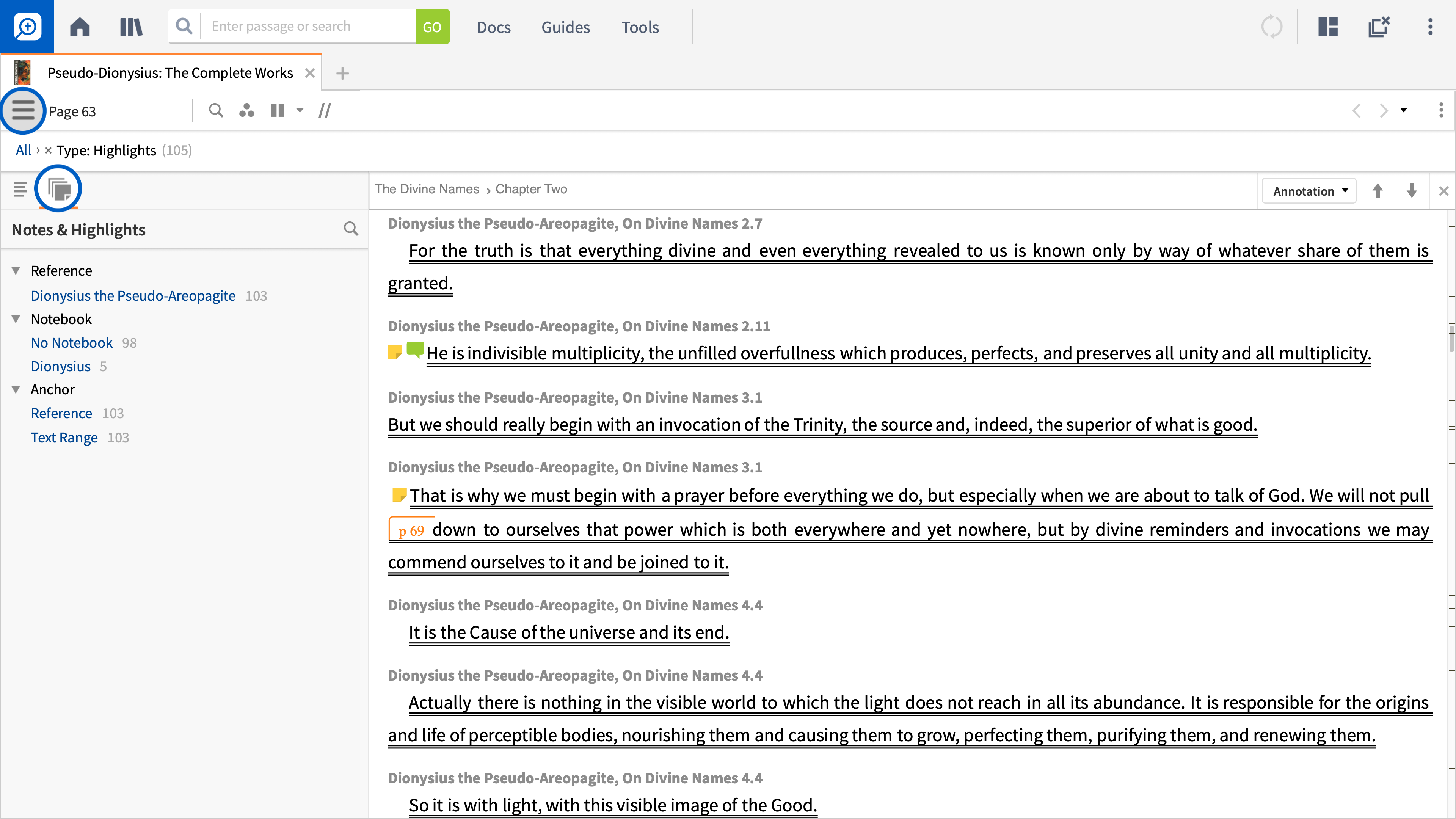Click the p 69 page marker
The height and width of the screenshot is (819, 1456).
pos(411,530)
